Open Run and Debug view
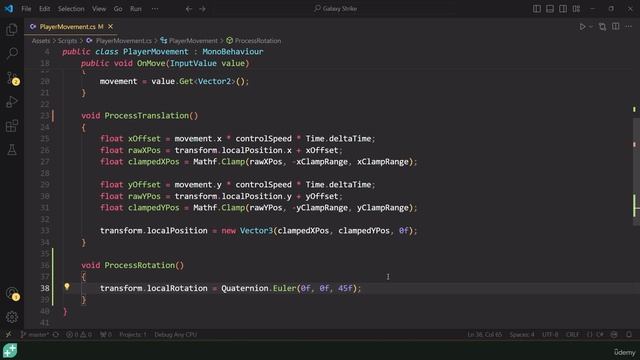Screen dimensions: 640x360 point(12,102)
